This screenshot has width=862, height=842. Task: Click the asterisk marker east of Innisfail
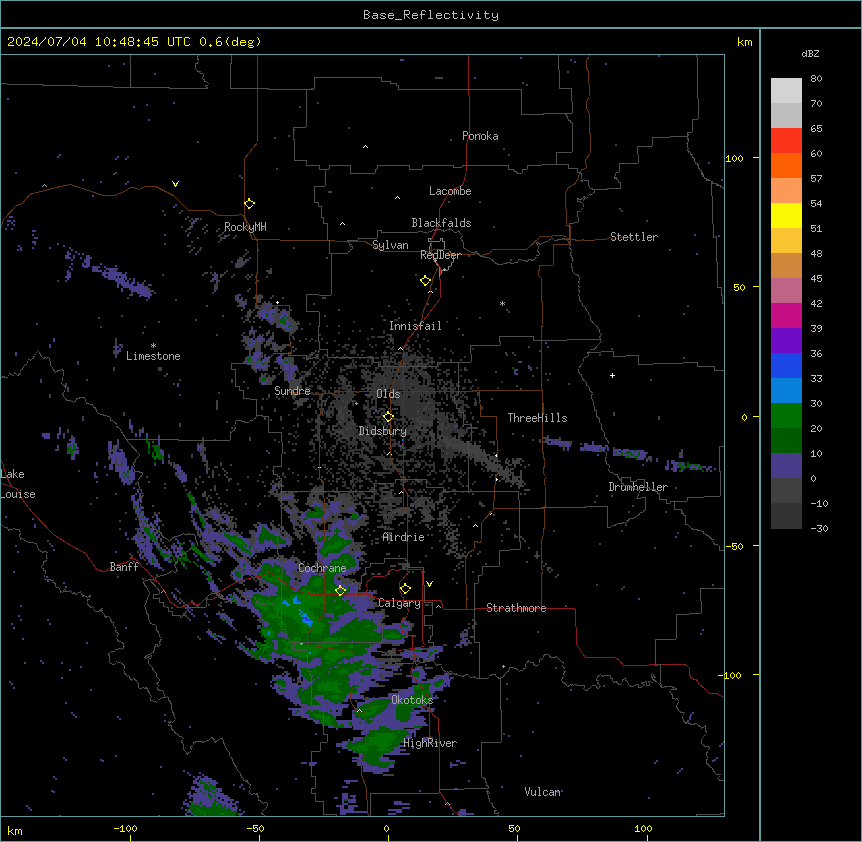point(502,303)
